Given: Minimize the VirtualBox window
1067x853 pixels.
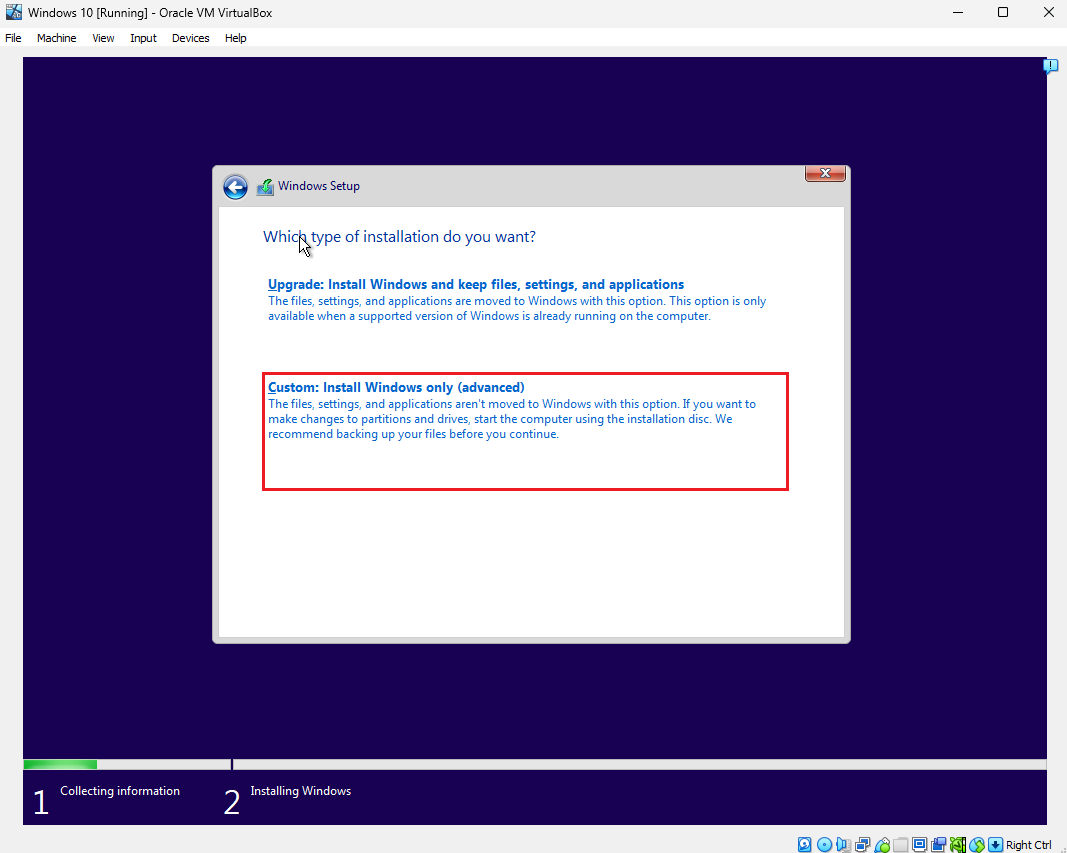Looking at the screenshot, I should (x=958, y=12).
